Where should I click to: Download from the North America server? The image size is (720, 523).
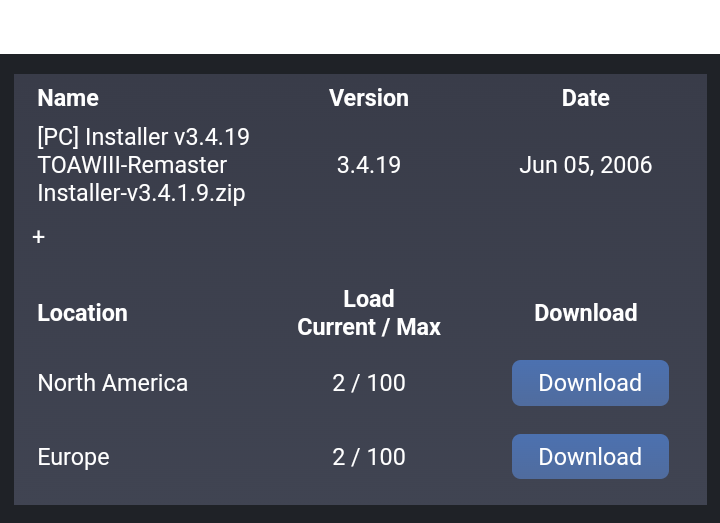pyautogui.click(x=590, y=383)
